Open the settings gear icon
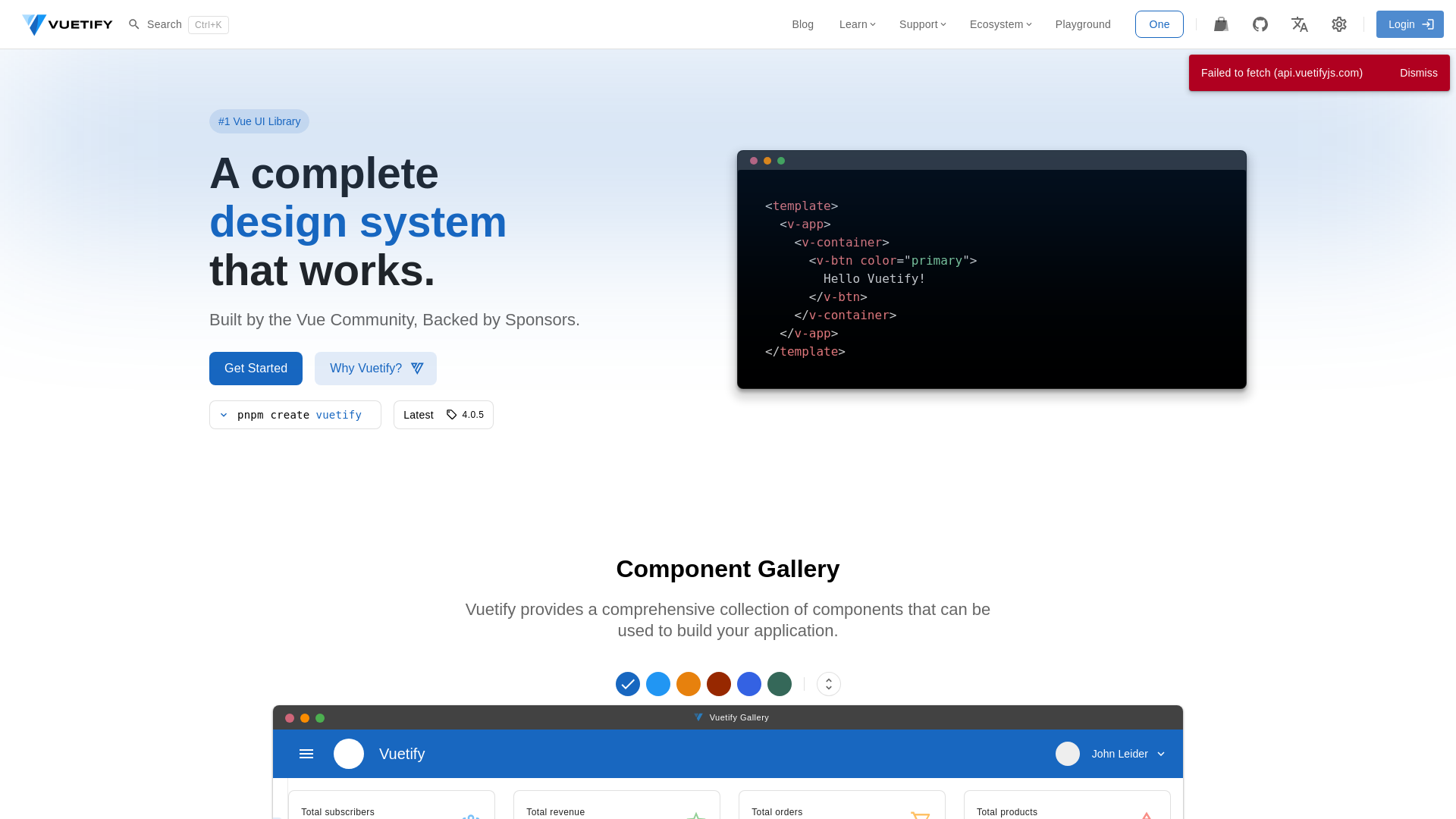 [1339, 24]
